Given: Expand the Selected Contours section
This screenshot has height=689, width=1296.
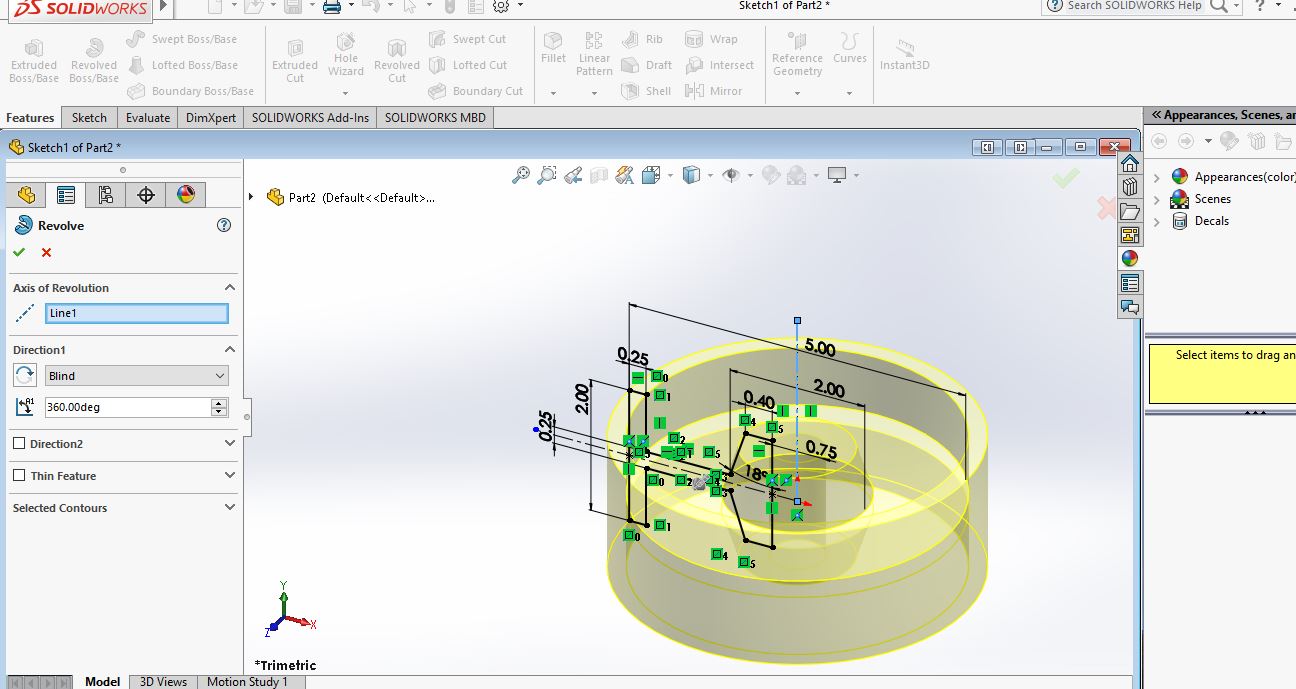Looking at the screenshot, I should click(230, 507).
